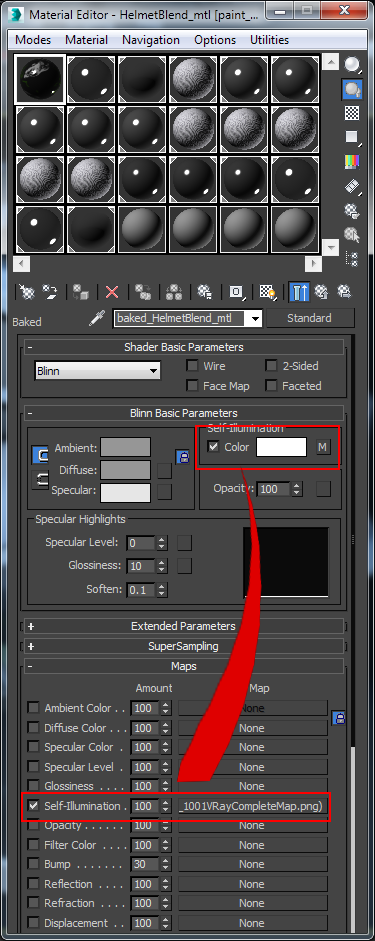This screenshot has height=941, width=375.
Task: Open the Navigation menu
Action: [151, 40]
